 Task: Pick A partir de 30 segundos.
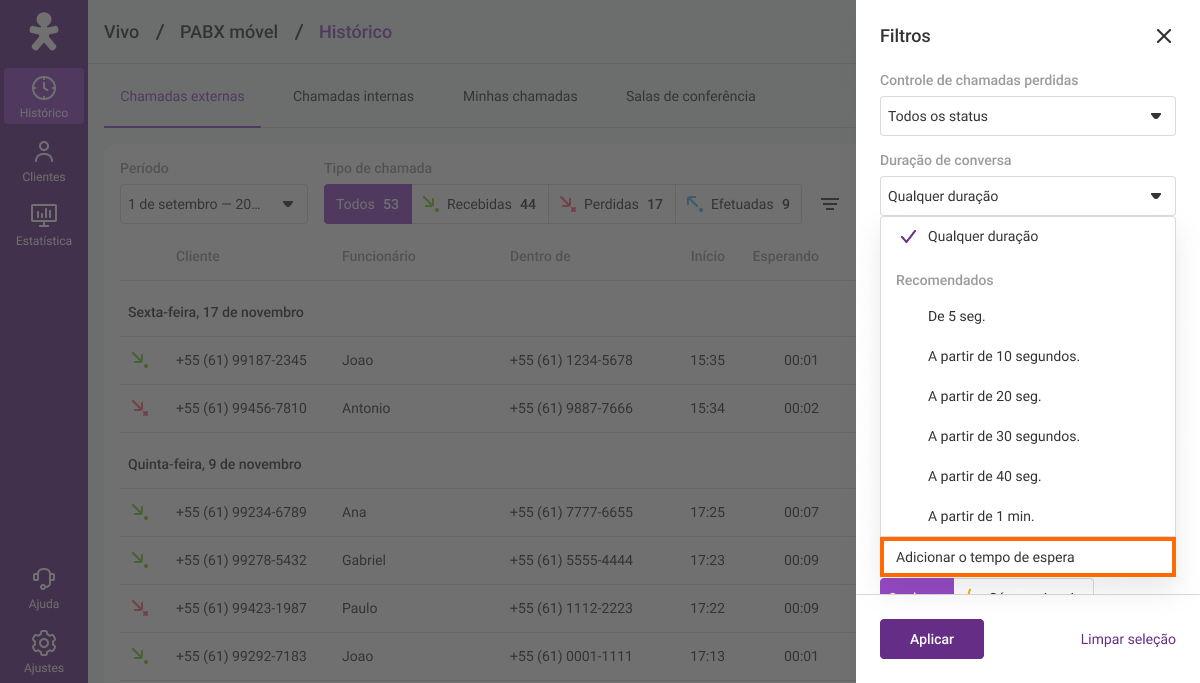tap(1028, 436)
